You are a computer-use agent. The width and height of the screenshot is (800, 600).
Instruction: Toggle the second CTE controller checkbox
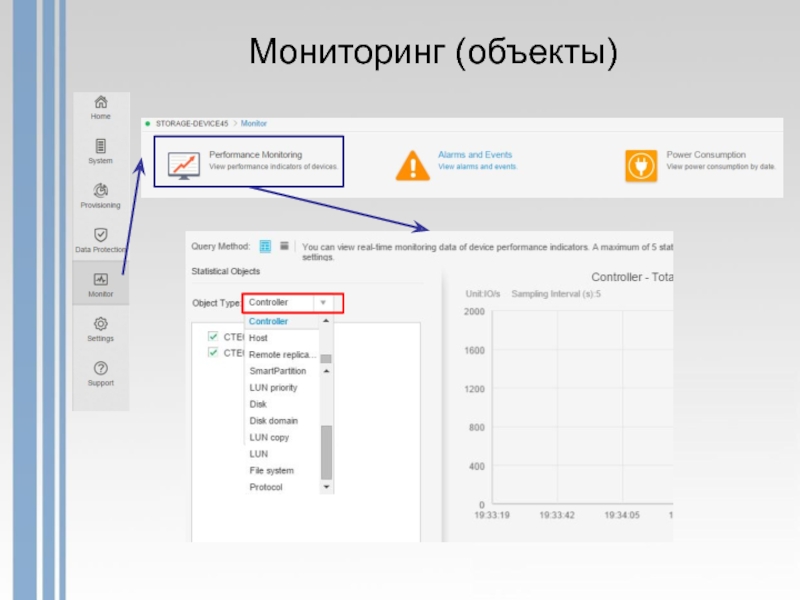tap(213, 352)
